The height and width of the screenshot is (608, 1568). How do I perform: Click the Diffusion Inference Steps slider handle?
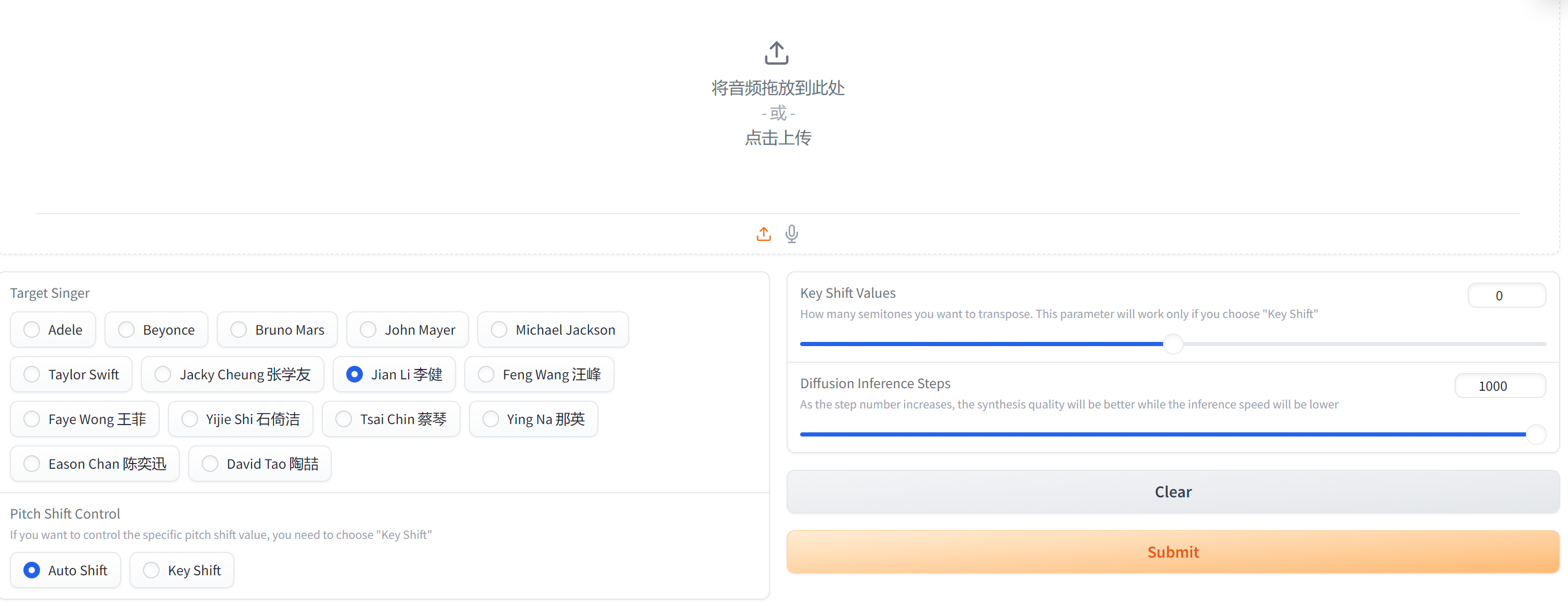click(1536, 434)
